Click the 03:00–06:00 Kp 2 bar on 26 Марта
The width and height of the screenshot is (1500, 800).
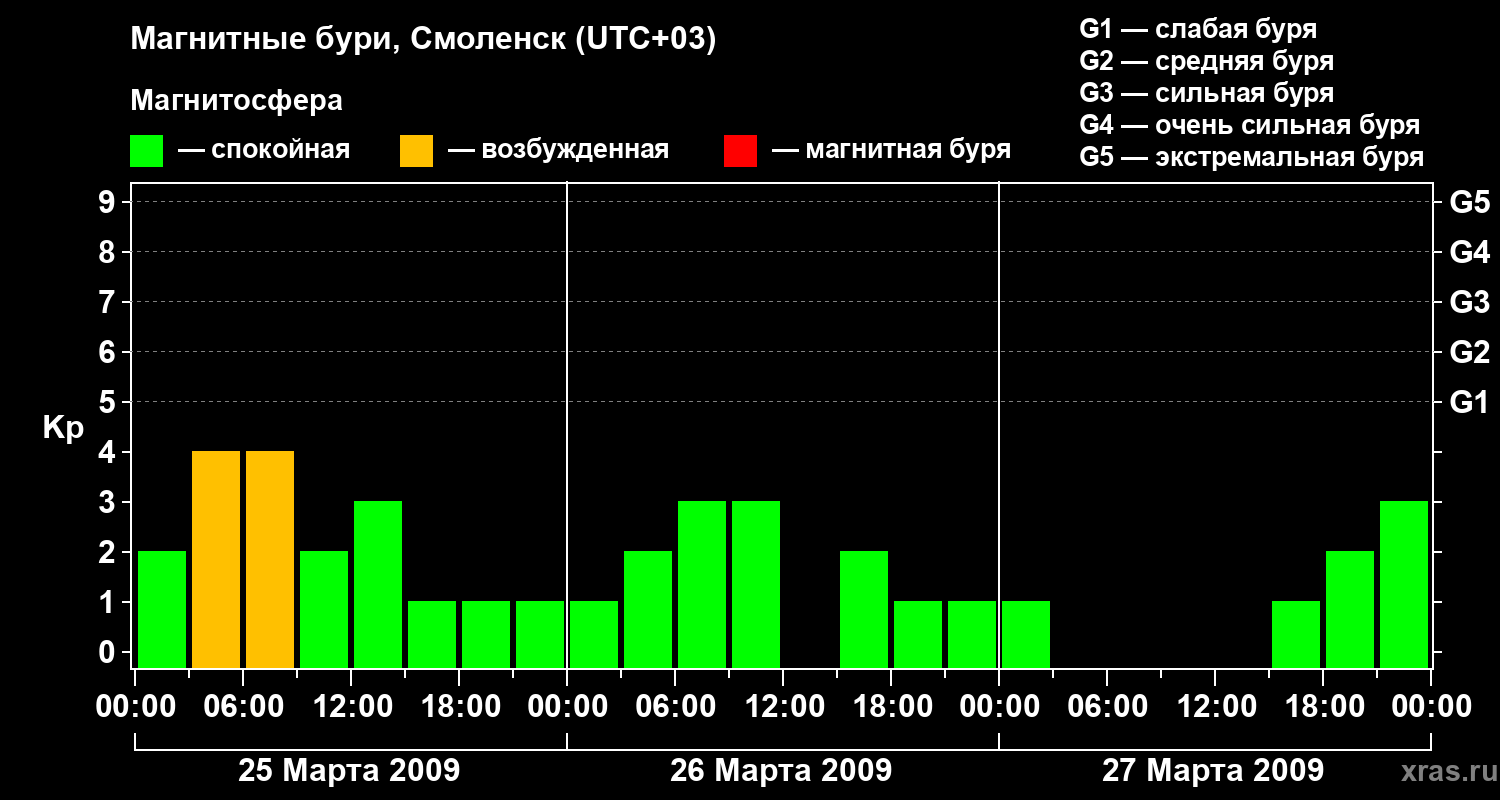coord(648,609)
